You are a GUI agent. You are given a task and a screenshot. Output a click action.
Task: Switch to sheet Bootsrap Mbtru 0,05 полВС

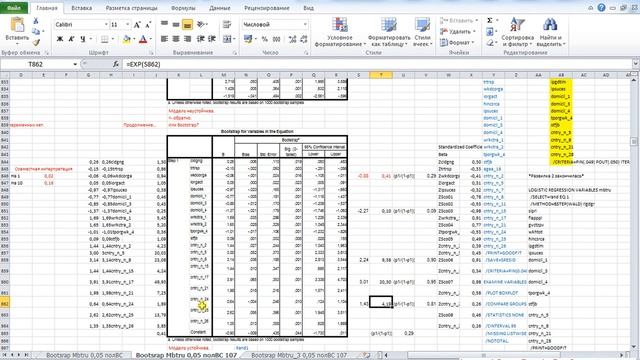click(x=84, y=355)
